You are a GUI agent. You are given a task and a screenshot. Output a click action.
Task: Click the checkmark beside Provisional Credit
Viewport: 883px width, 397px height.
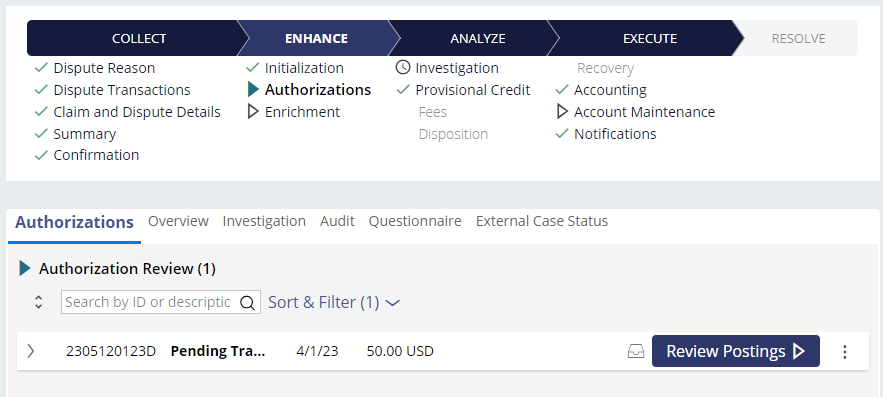pyautogui.click(x=403, y=90)
